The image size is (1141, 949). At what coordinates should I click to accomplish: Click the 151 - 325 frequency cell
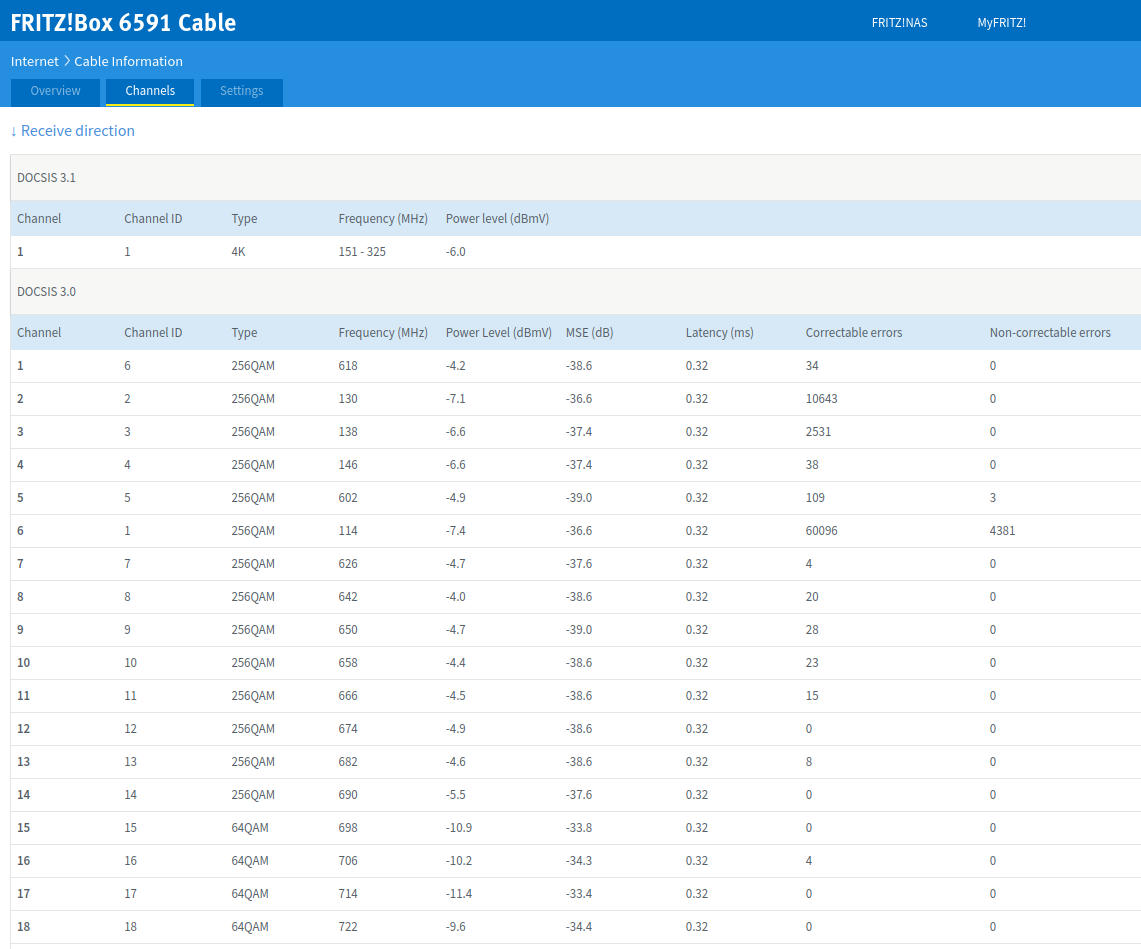click(362, 252)
